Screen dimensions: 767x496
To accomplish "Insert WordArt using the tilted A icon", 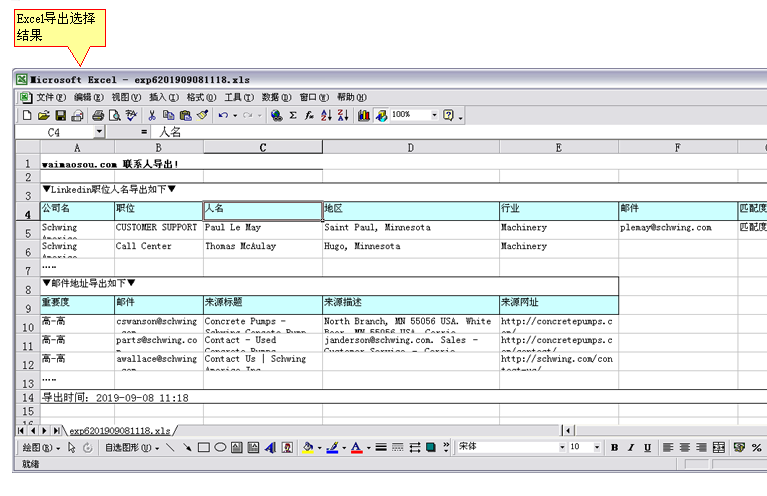I will [x=270, y=448].
